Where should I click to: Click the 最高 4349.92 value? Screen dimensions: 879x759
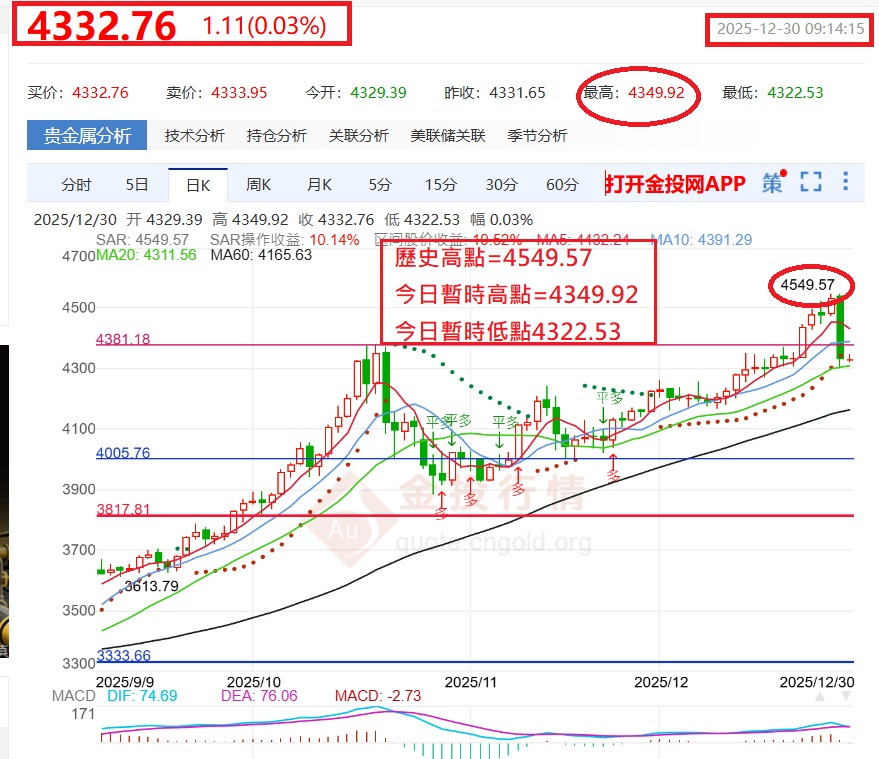pos(656,92)
